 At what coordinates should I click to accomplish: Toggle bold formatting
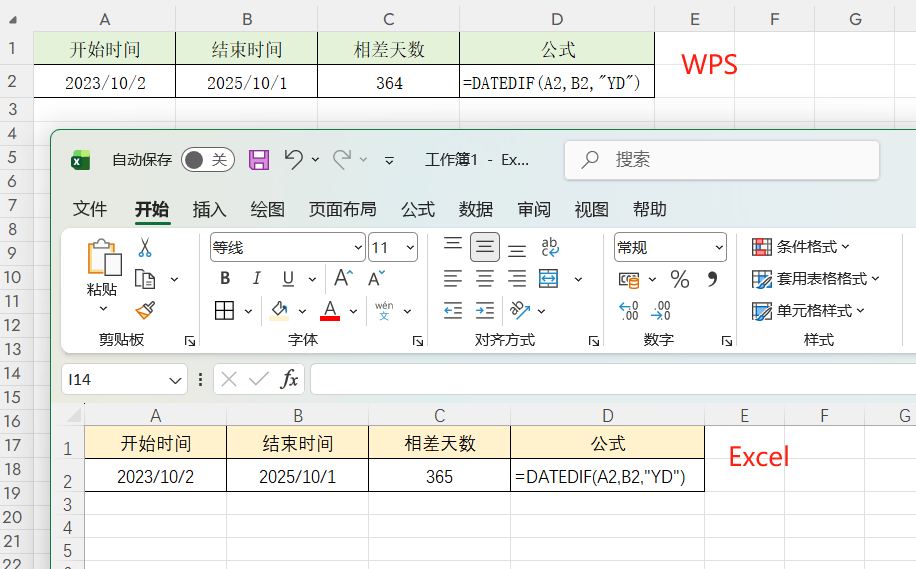pos(225,279)
